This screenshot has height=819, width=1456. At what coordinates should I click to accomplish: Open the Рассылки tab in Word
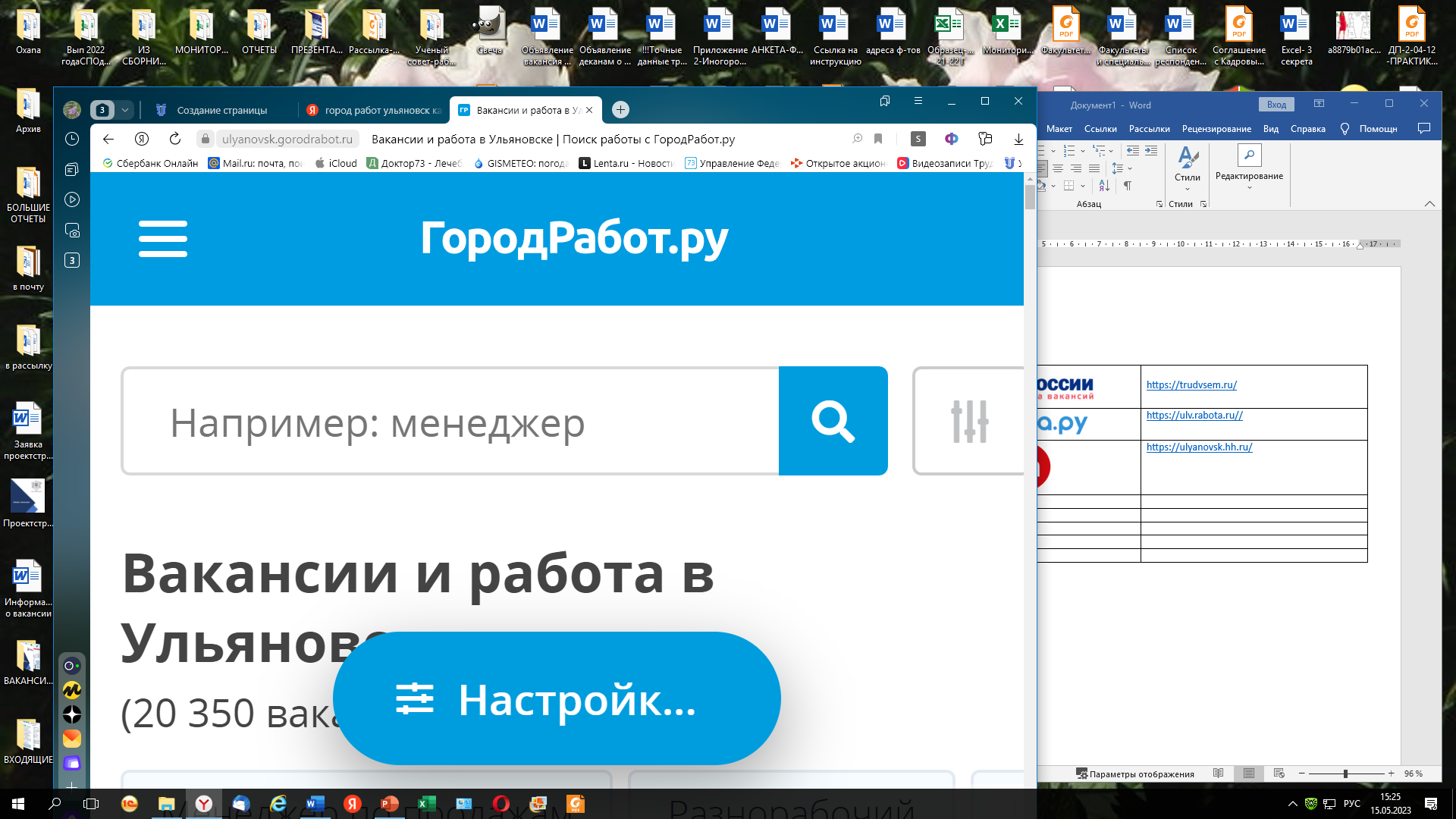(x=1149, y=129)
